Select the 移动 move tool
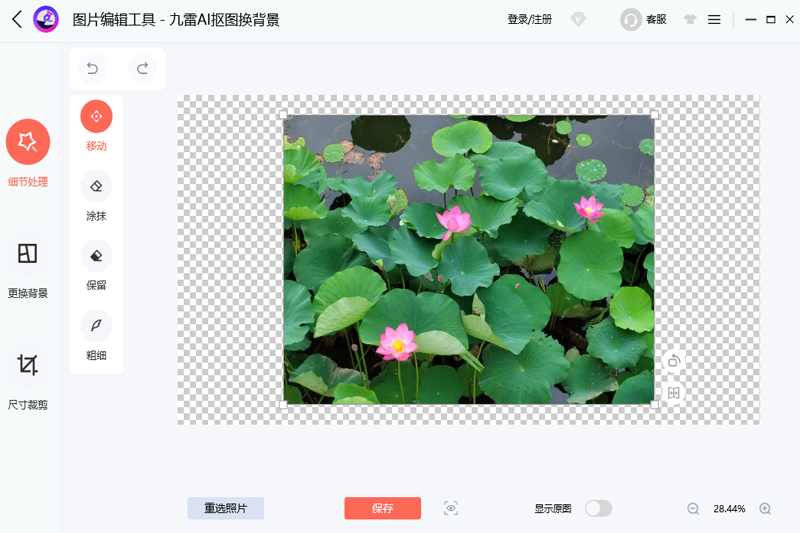Image resolution: width=800 pixels, height=533 pixels. (x=96, y=117)
